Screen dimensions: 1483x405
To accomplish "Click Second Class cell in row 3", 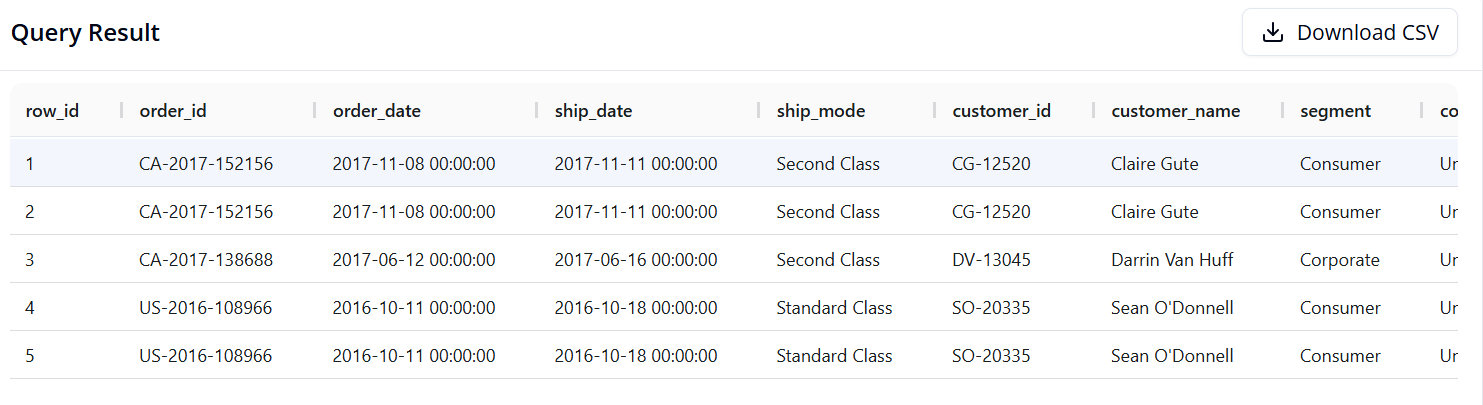I will tap(828, 260).
